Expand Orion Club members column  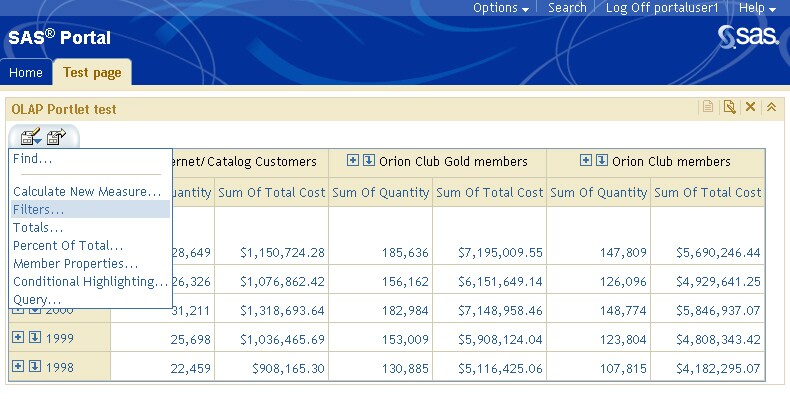tap(585, 160)
